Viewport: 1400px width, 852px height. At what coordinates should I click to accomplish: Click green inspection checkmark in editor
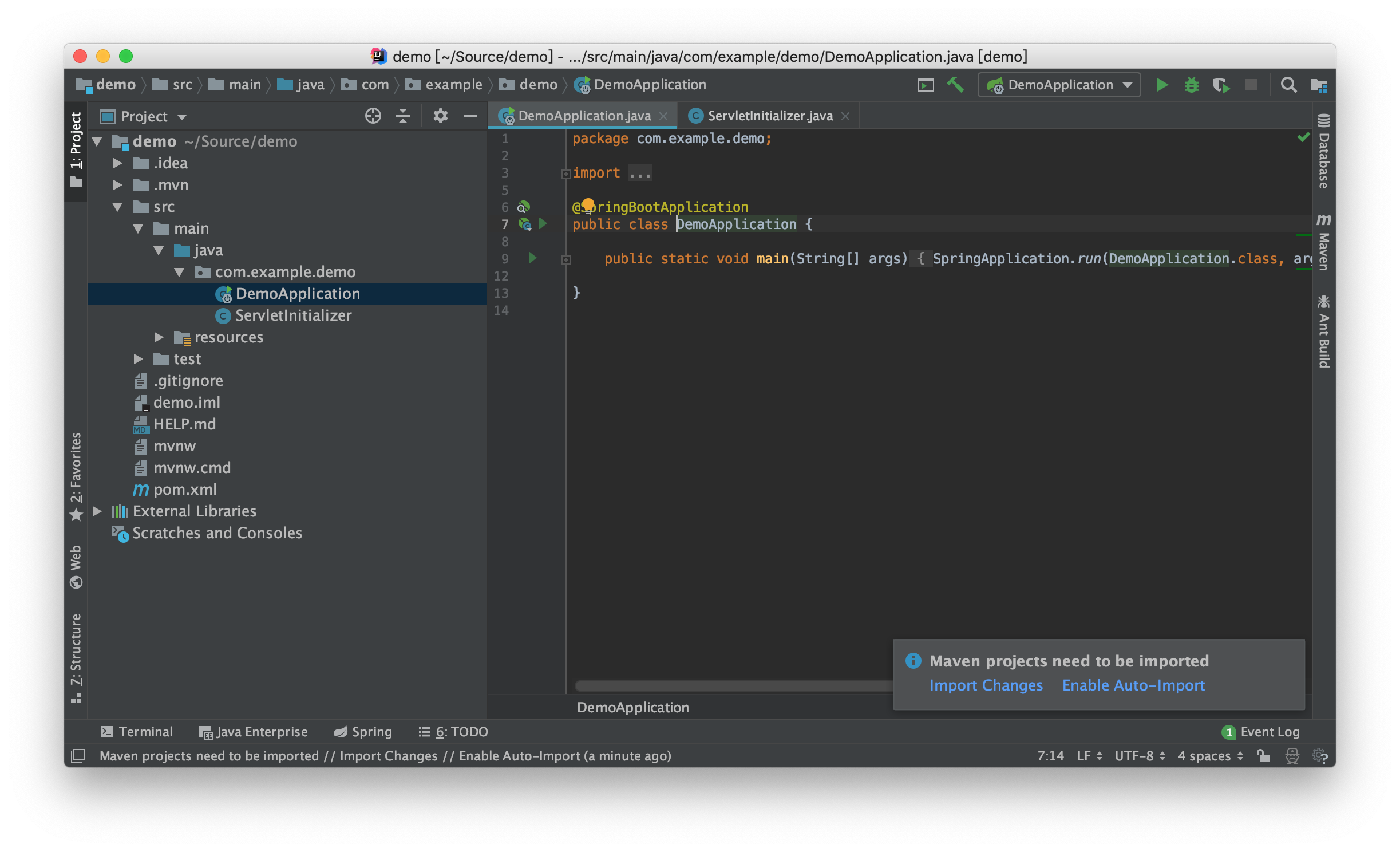coord(1303,137)
